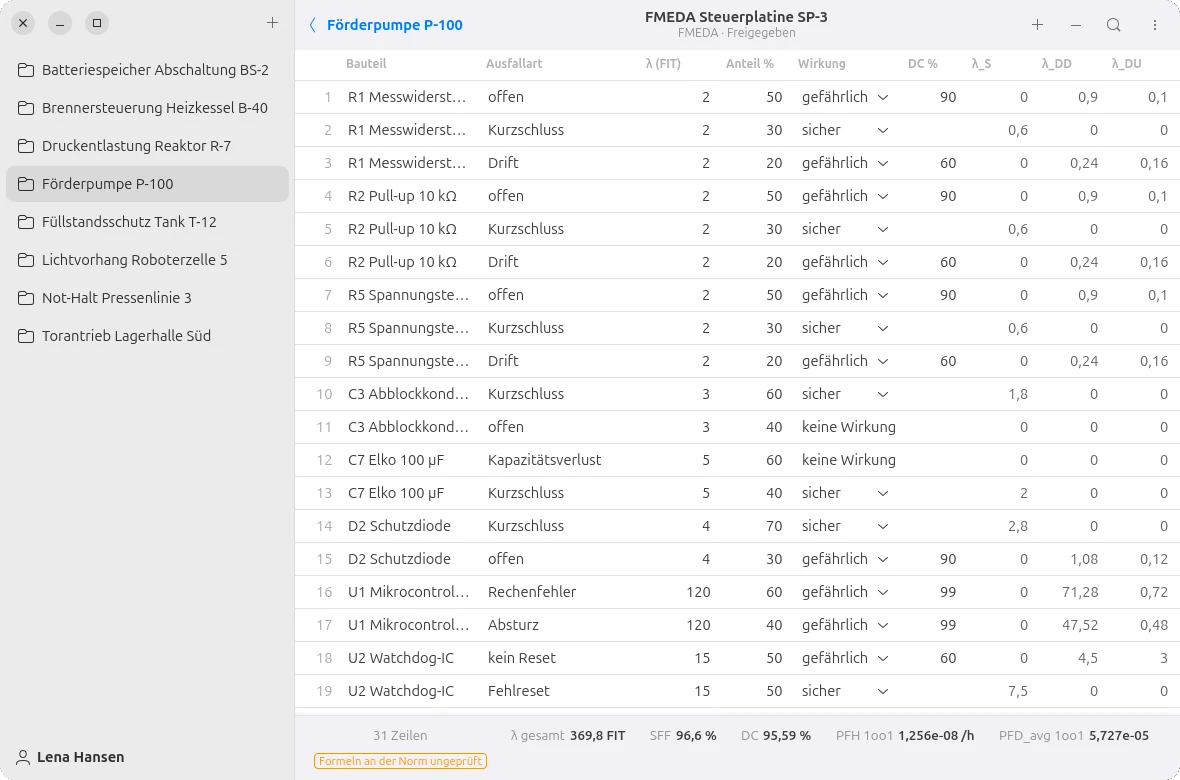Click folder icon of Torantrieb Lagerhalle Süd

click(26, 337)
